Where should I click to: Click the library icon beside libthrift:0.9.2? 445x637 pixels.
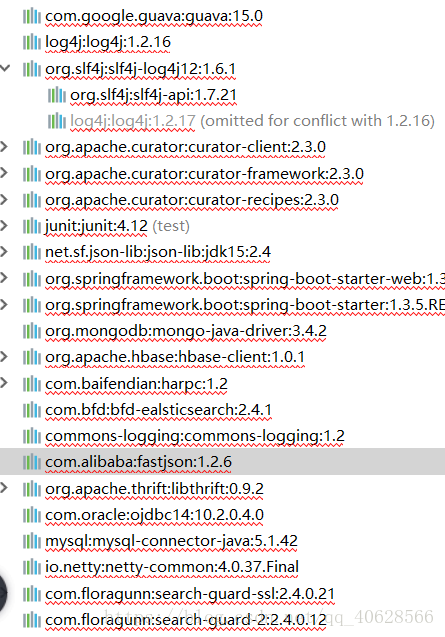tap(32, 488)
